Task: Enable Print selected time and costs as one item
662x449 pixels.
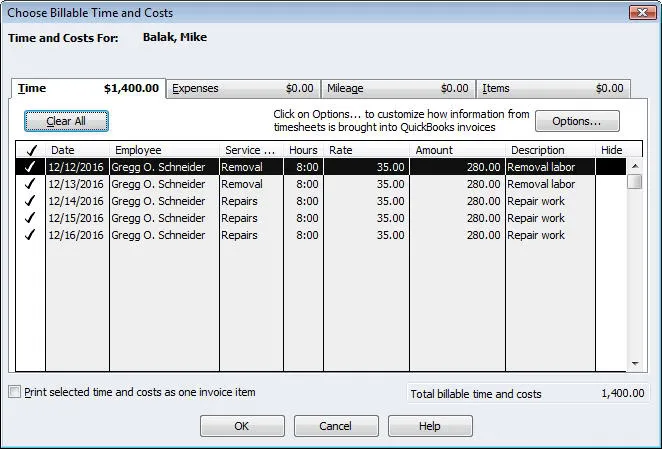Action: [x=14, y=392]
